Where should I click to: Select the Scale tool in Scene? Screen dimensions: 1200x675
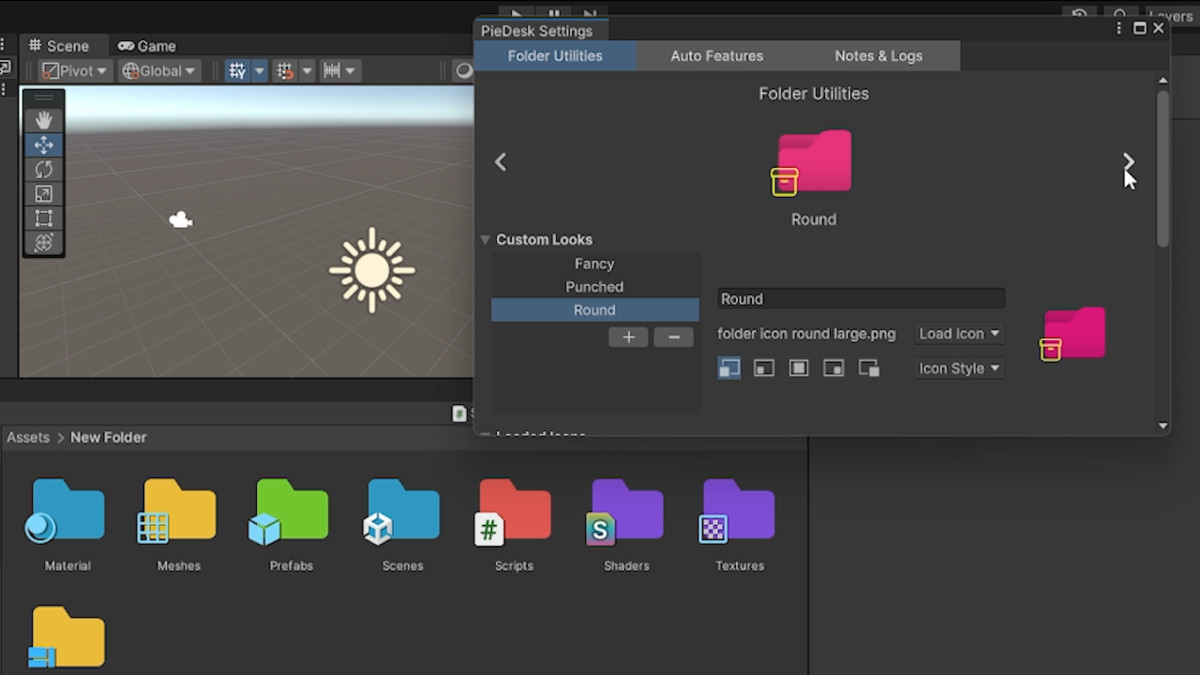44,194
